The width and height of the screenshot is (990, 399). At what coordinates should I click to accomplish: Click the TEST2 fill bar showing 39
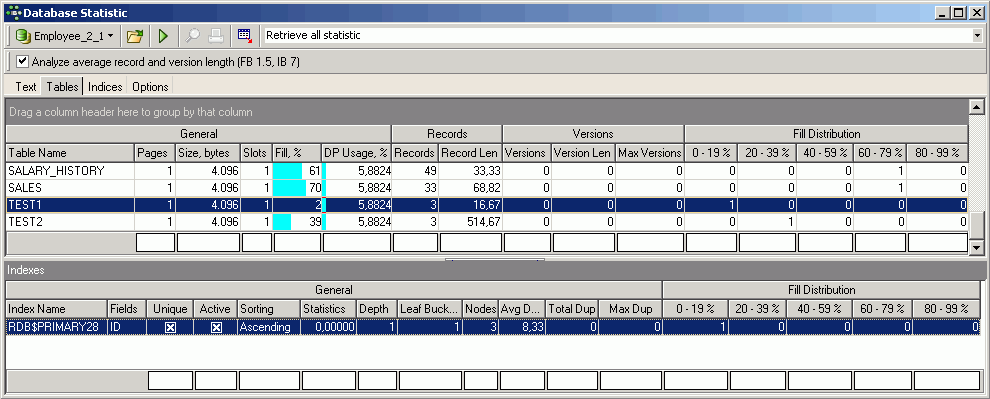click(x=297, y=222)
